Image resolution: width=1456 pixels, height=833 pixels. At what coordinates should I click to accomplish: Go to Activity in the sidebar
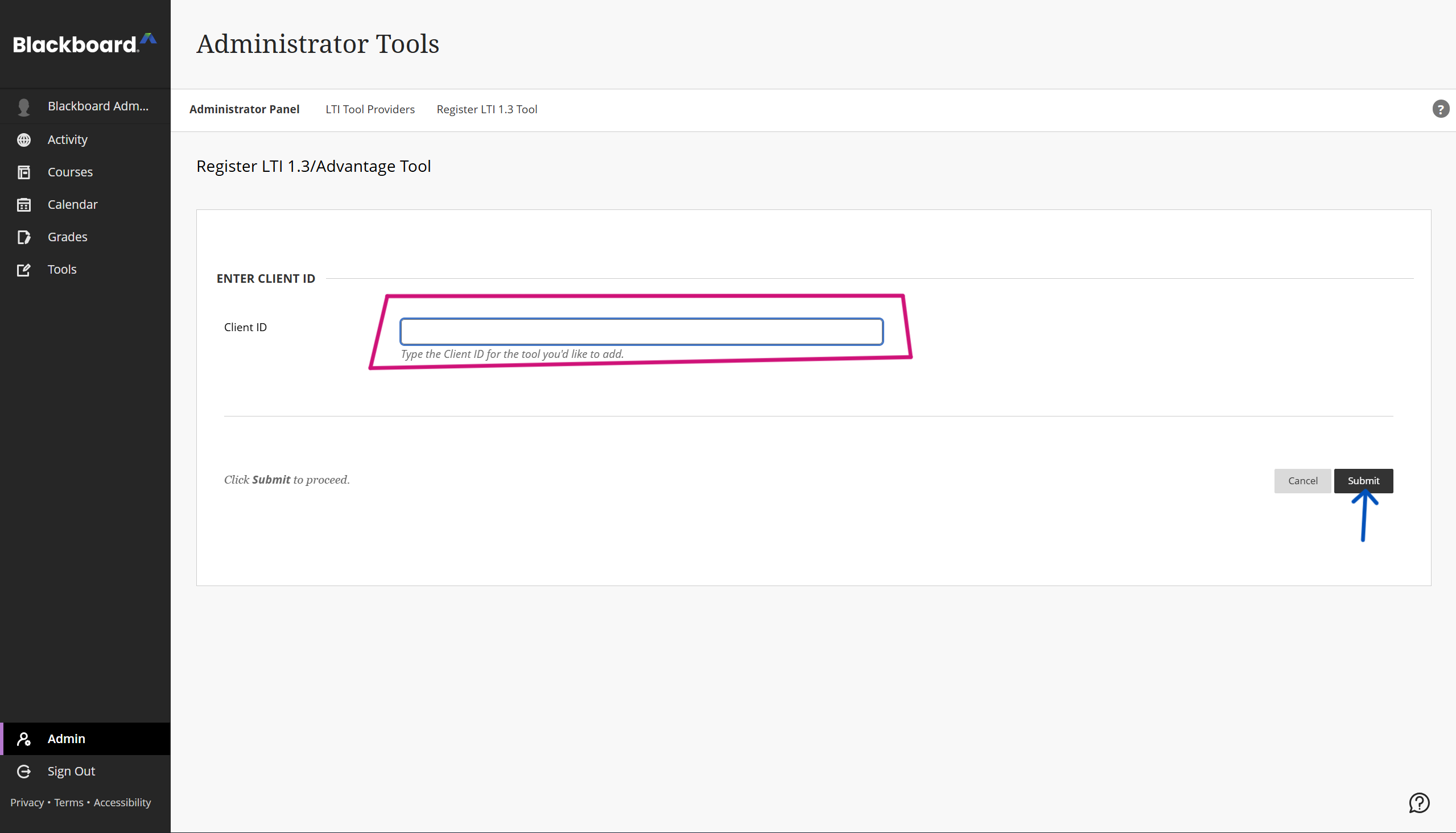[85, 139]
